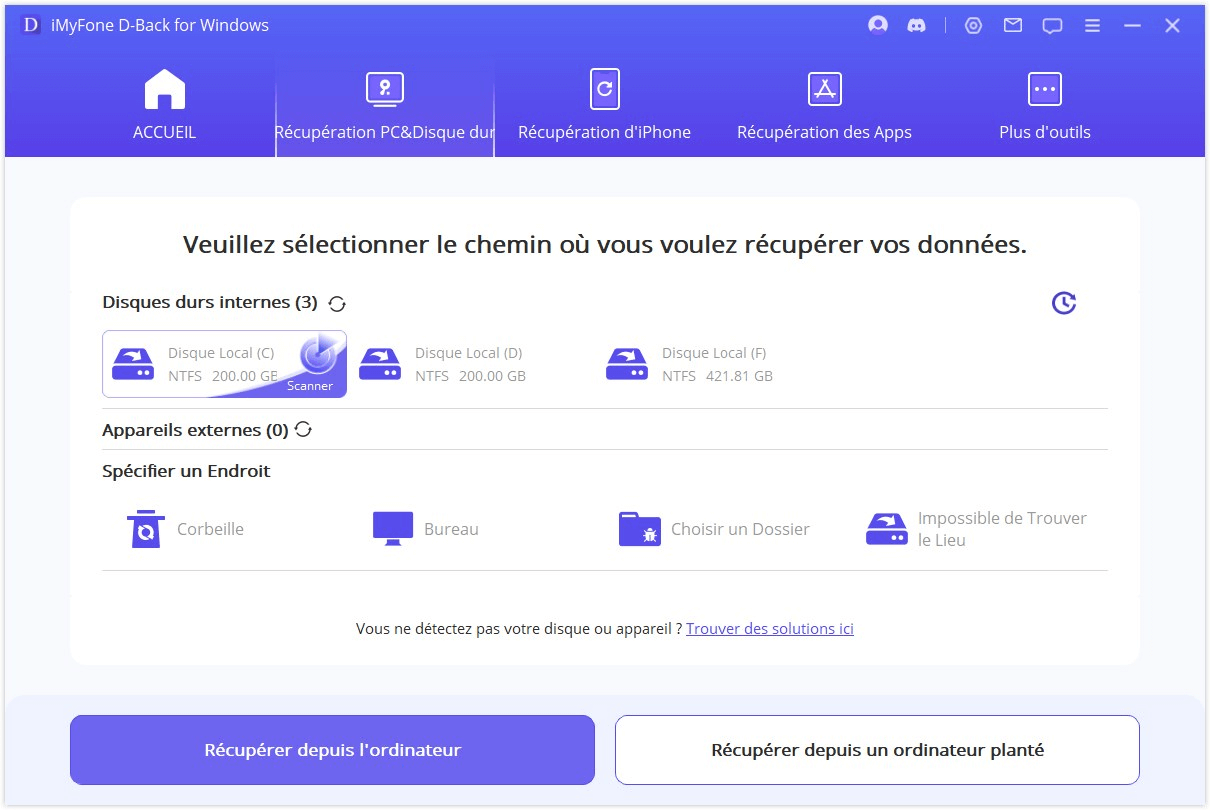1210x810 pixels.
Task: Select the Corbeille recovery location
Action: click(x=183, y=528)
